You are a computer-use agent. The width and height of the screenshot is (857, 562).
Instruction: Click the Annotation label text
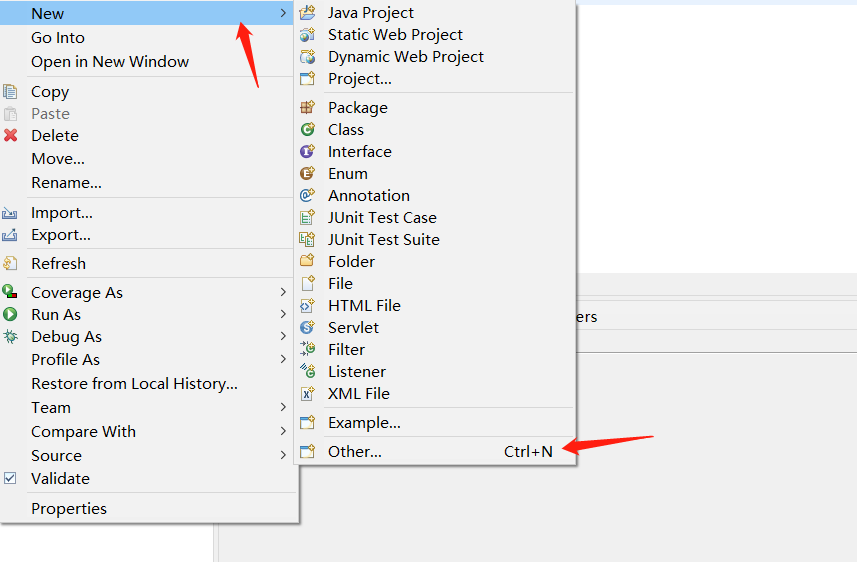(x=369, y=196)
